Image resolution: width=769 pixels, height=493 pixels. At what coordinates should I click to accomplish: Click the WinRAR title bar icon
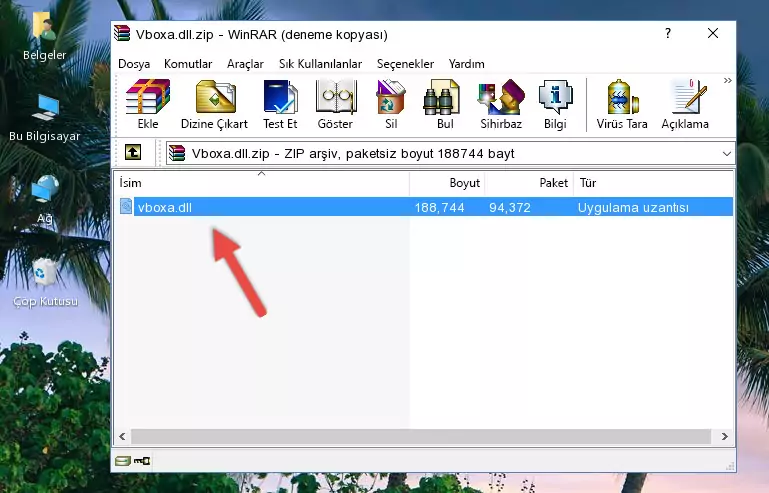pyautogui.click(x=122, y=34)
